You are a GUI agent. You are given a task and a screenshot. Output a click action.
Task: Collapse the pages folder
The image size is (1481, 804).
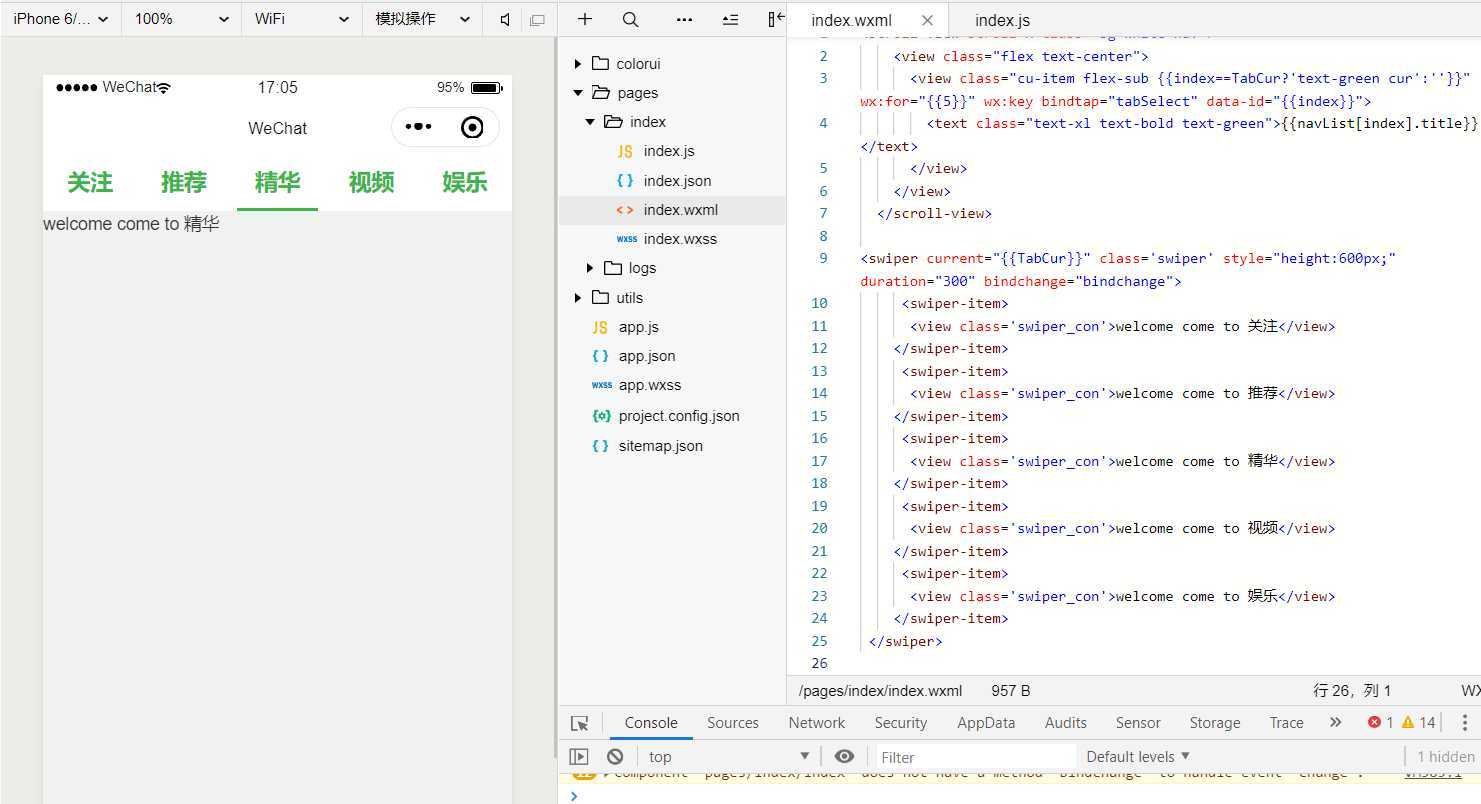[636, 93]
